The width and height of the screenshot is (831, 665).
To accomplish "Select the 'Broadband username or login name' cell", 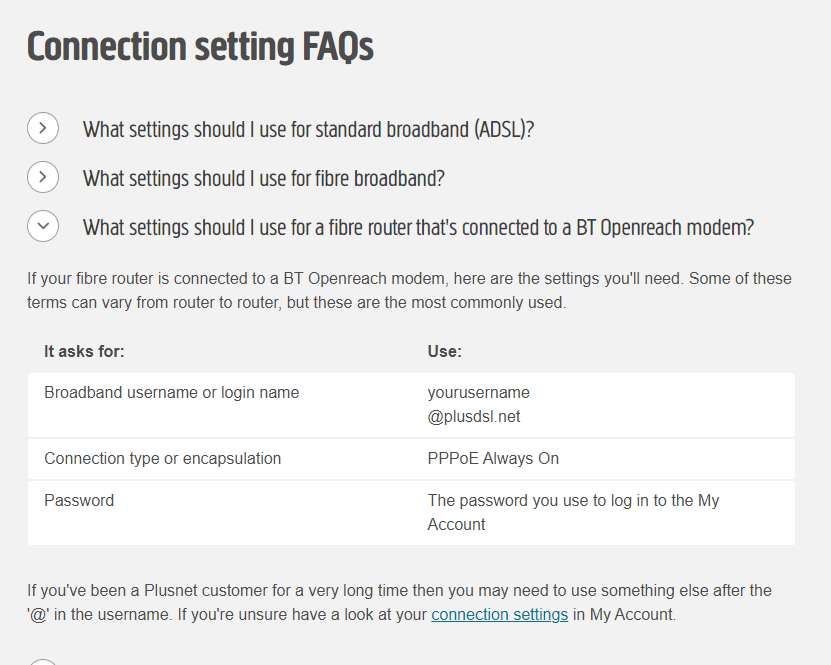I will click(x=171, y=393).
